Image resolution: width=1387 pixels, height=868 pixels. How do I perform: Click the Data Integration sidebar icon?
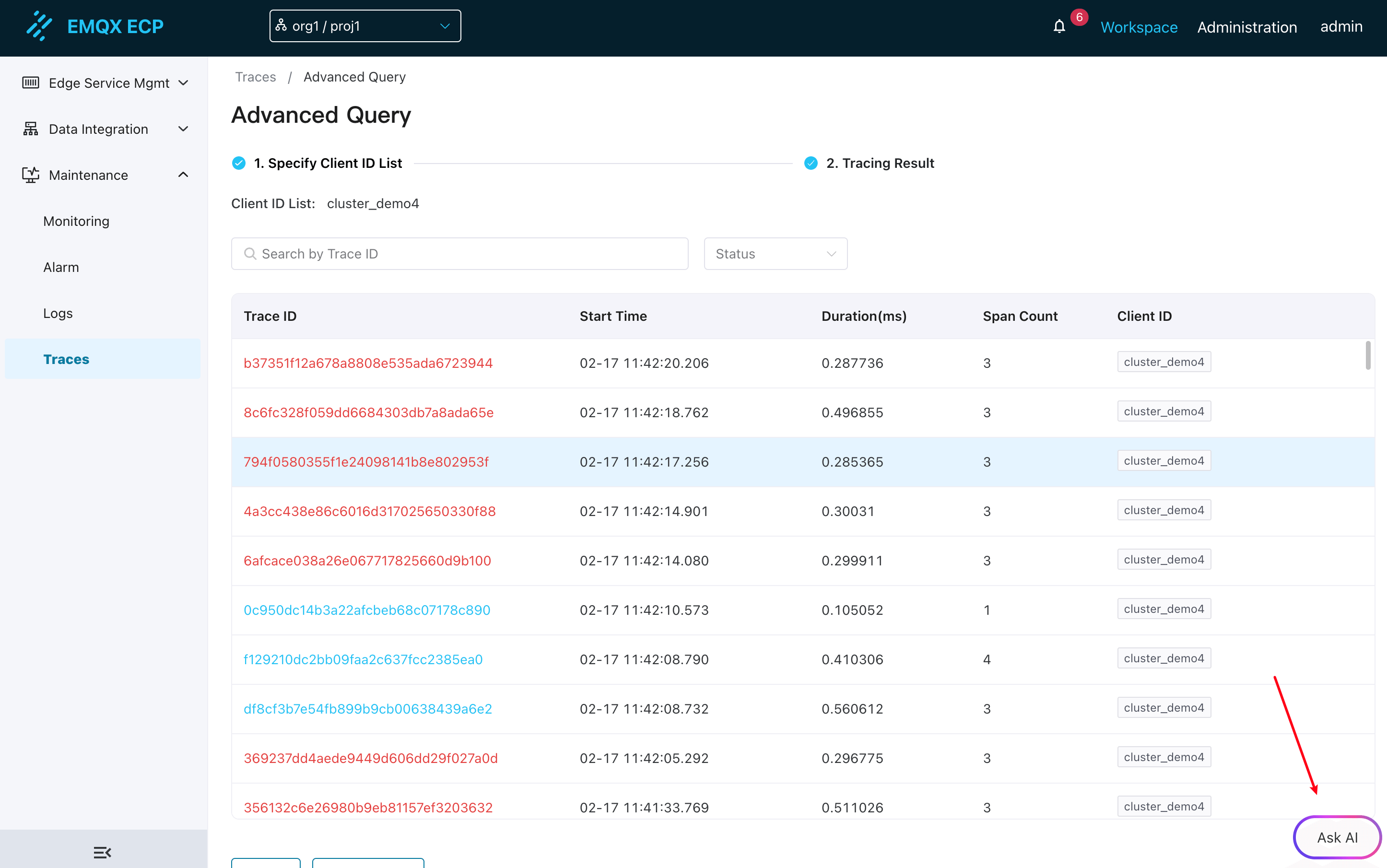point(30,129)
